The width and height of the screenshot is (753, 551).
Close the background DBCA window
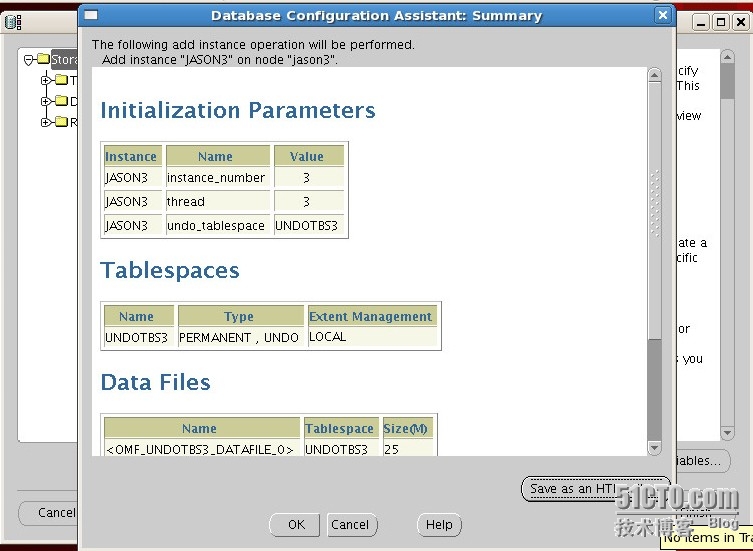[x=741, y=22]
